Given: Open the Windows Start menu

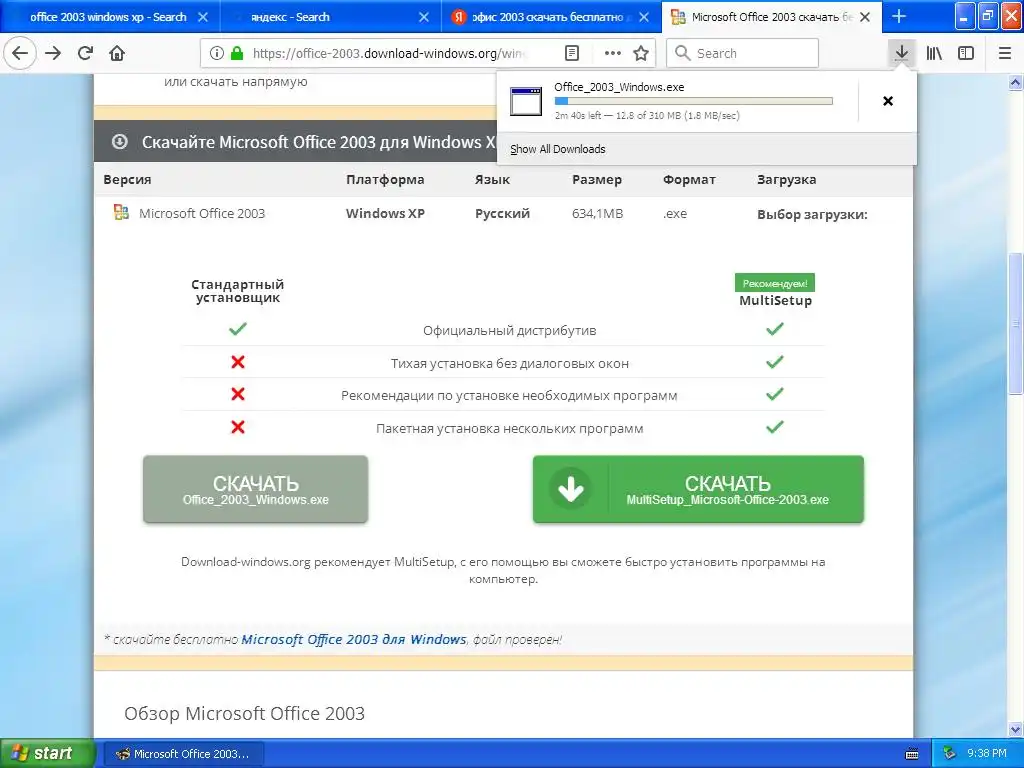Looking at the screenshot, I should (47, 753).
